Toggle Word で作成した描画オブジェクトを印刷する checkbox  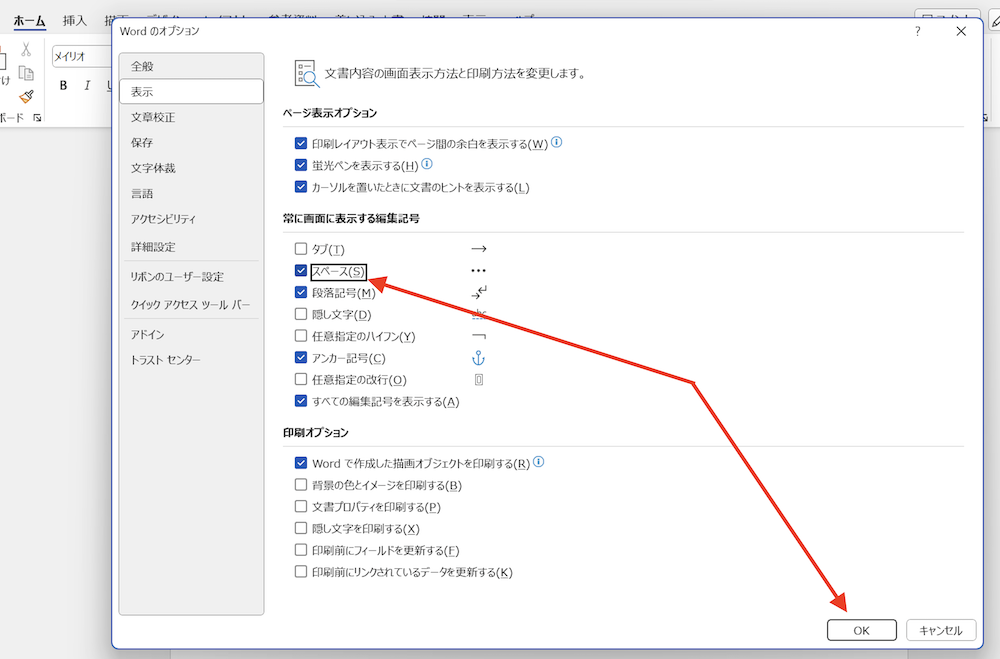point(301,463)
